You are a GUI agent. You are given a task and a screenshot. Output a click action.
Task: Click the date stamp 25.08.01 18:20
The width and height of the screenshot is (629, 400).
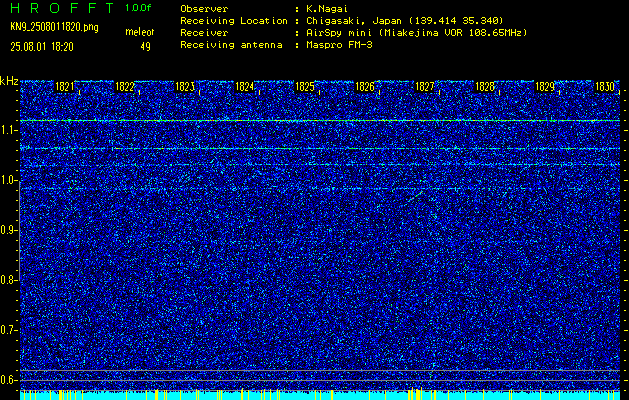pos(42,47)
